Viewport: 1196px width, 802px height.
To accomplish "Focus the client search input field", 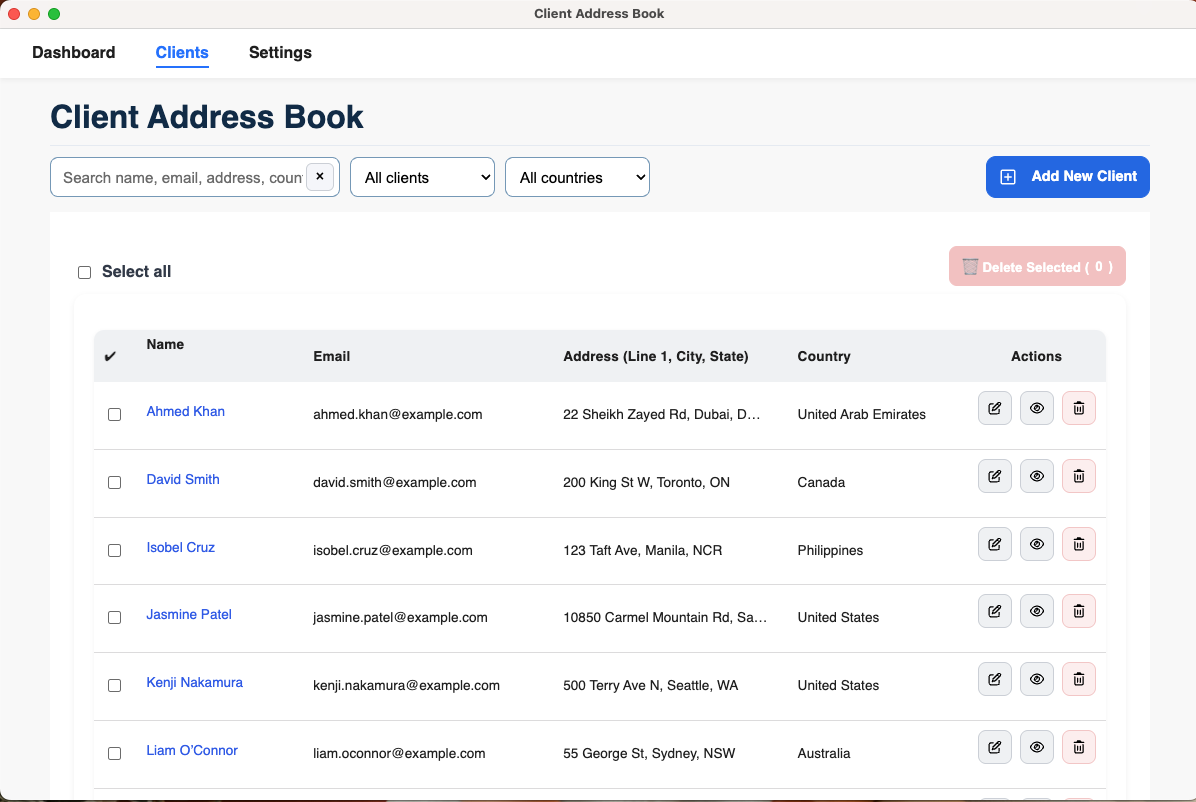I will tap(180, 177).
